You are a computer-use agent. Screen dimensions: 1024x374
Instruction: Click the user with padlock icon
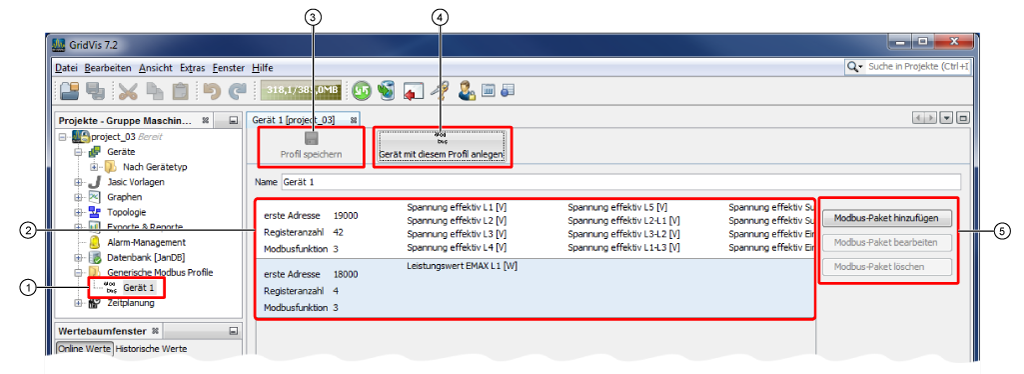click(x=466, y=91)
